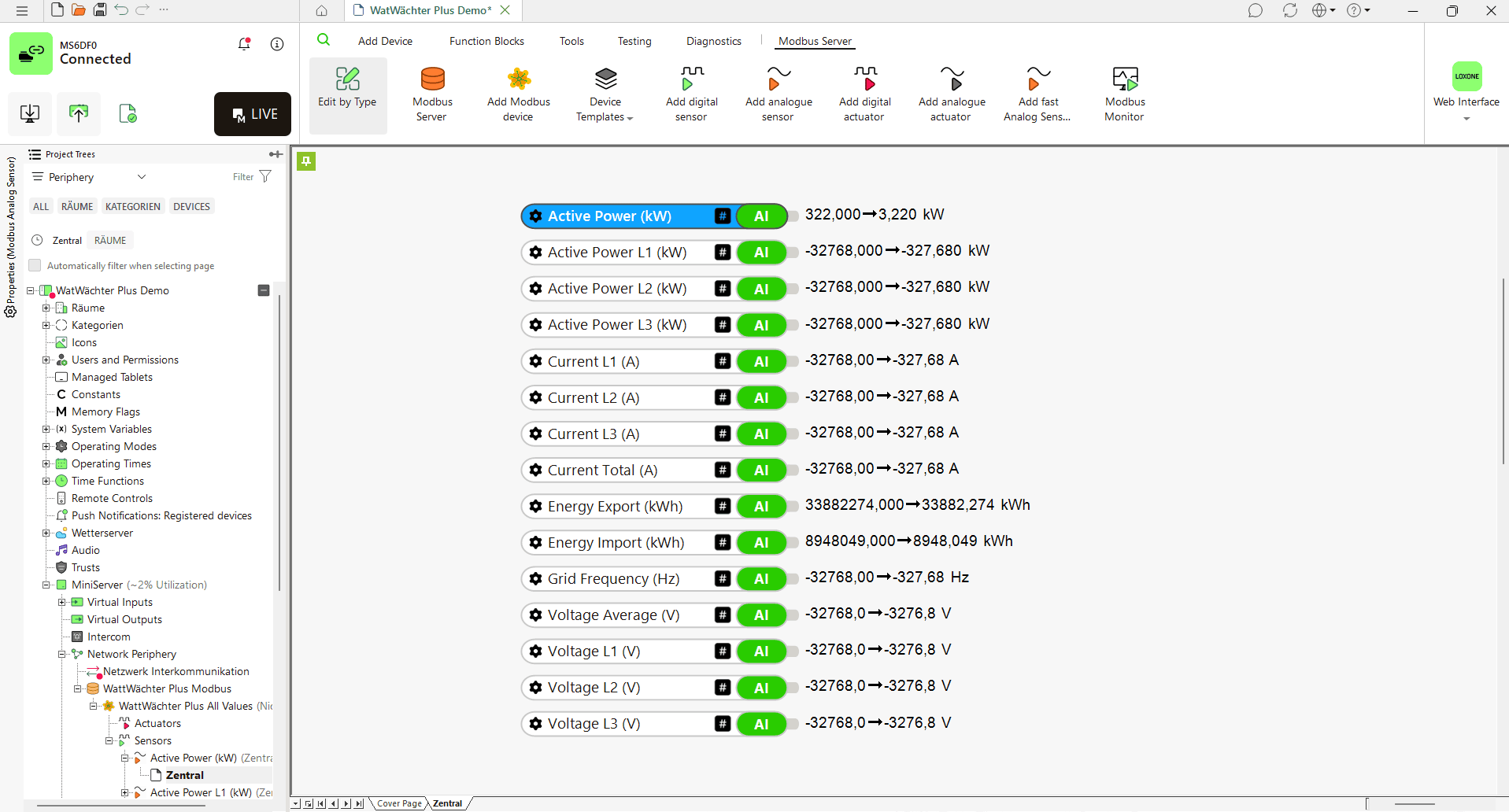Screen dimensions: 1509x812
Task: Open Function Blocks tab
Action: (x=486, y=41)
